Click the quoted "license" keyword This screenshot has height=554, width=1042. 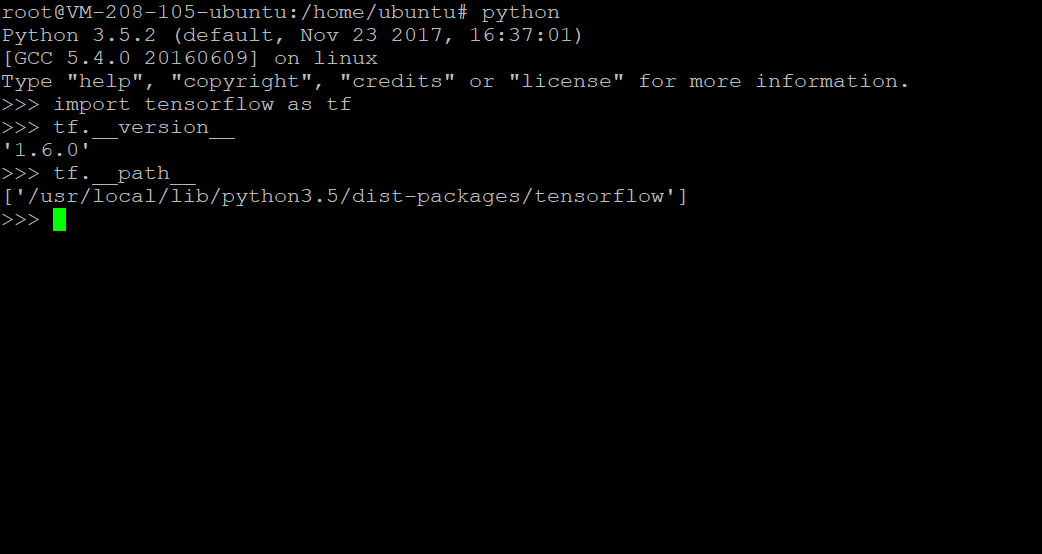coord(567,82)
